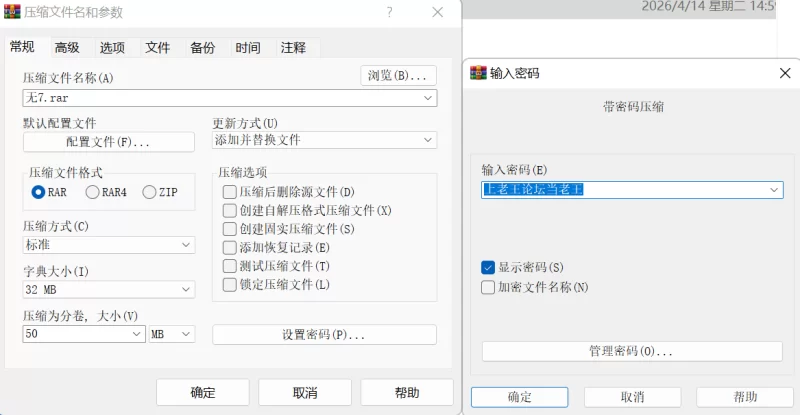Open the 备份 tab
Image resolution: width=800 pixels, height=415 pixels.
coord(202,47)
